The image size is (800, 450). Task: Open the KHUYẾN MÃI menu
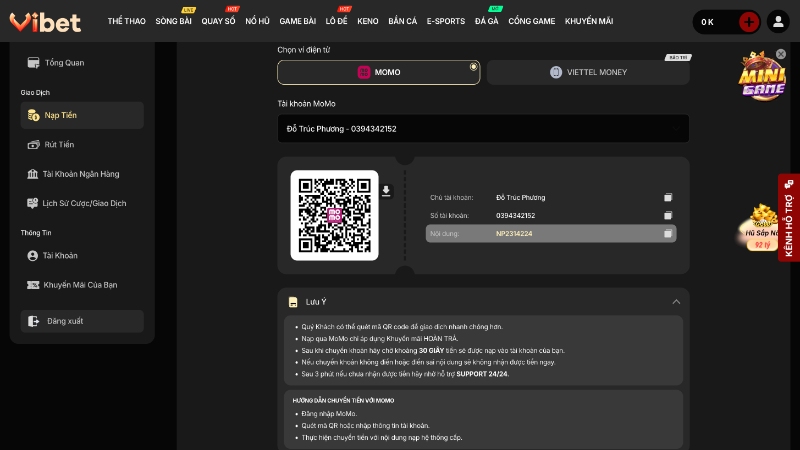pyautogui.click(x=589, y=21)
